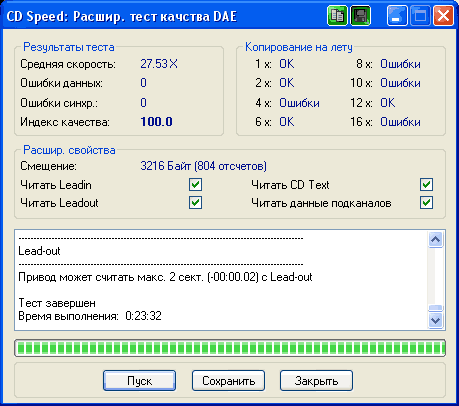Click the Средняя скорость label
This screenshot has height=406, width=459.
coord(68,64)
